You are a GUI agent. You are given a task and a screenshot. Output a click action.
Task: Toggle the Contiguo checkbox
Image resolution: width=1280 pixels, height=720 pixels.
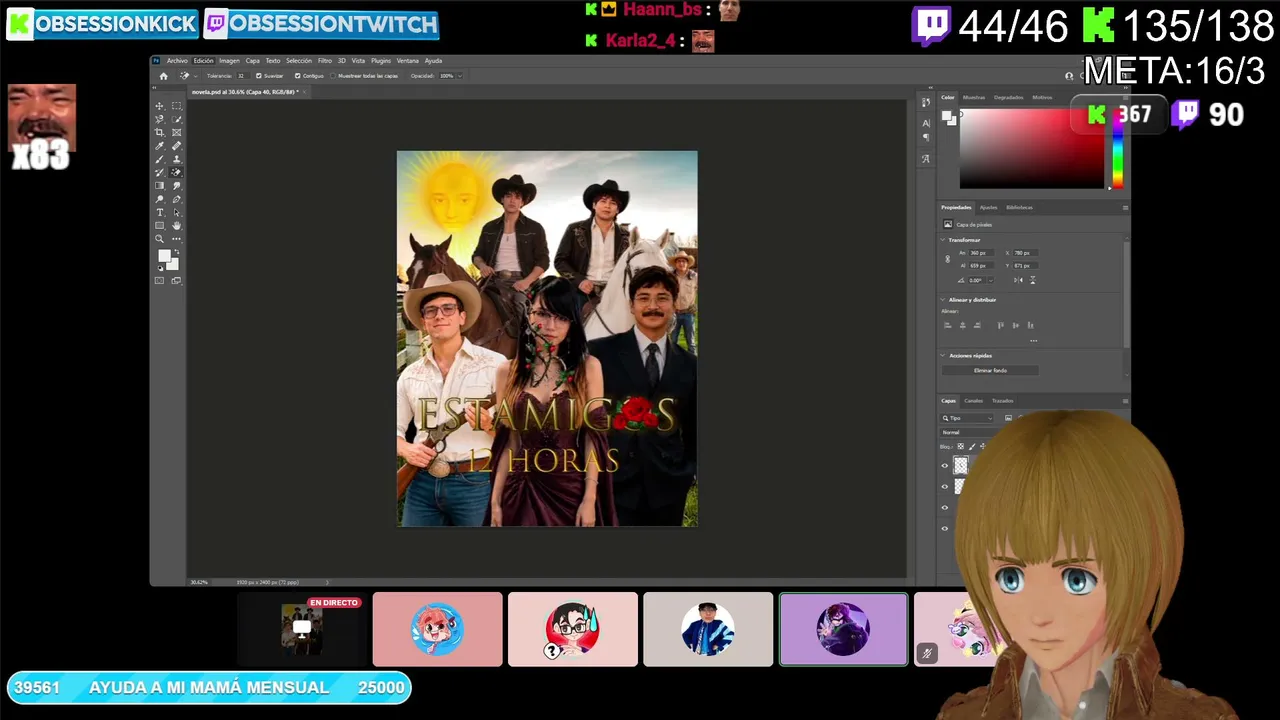[298, 76]
